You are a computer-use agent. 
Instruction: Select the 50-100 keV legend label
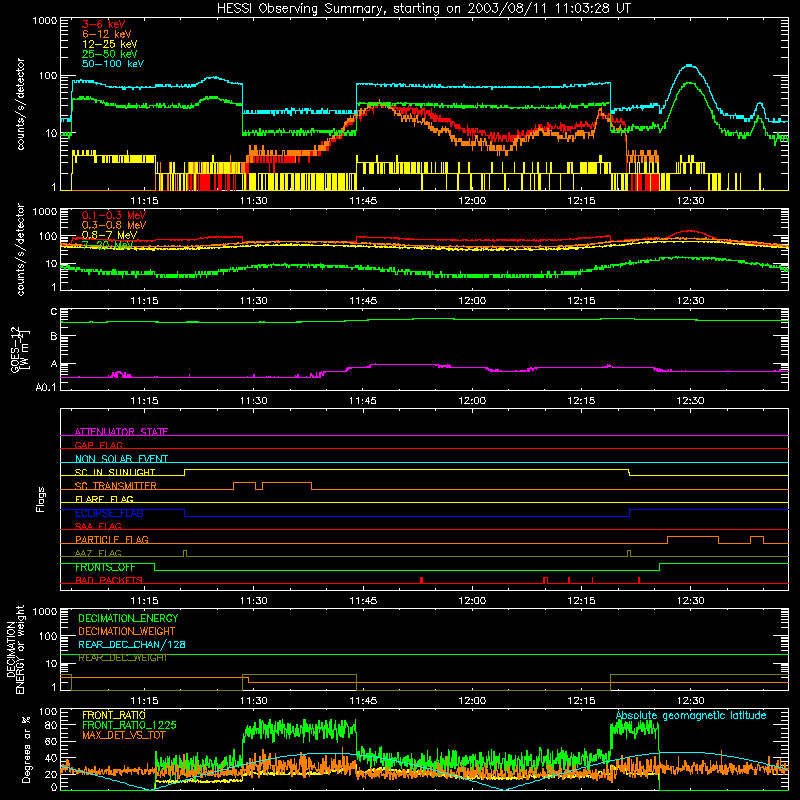point(113,64)
